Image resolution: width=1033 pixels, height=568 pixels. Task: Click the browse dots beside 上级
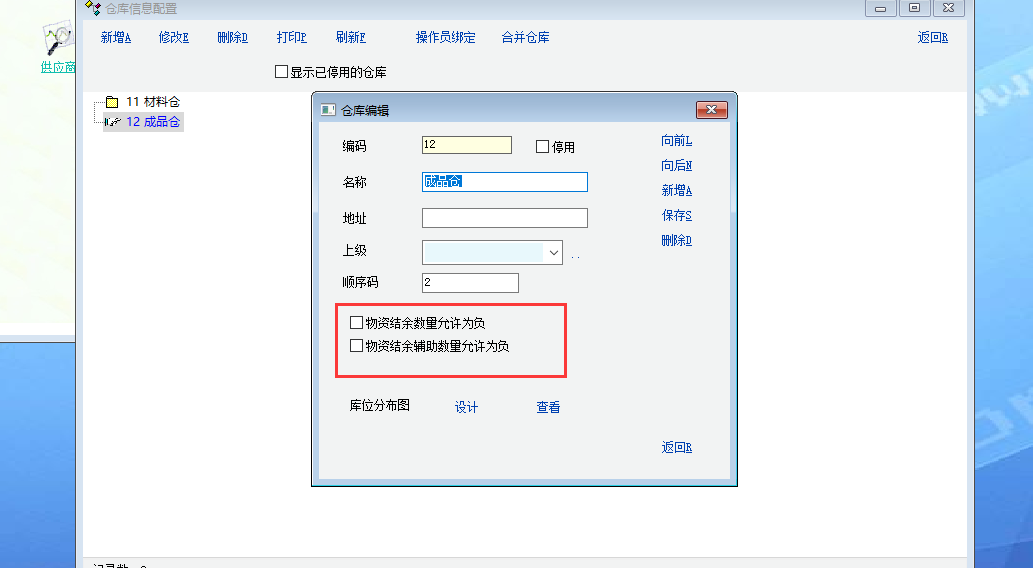[x=575, y=257]
